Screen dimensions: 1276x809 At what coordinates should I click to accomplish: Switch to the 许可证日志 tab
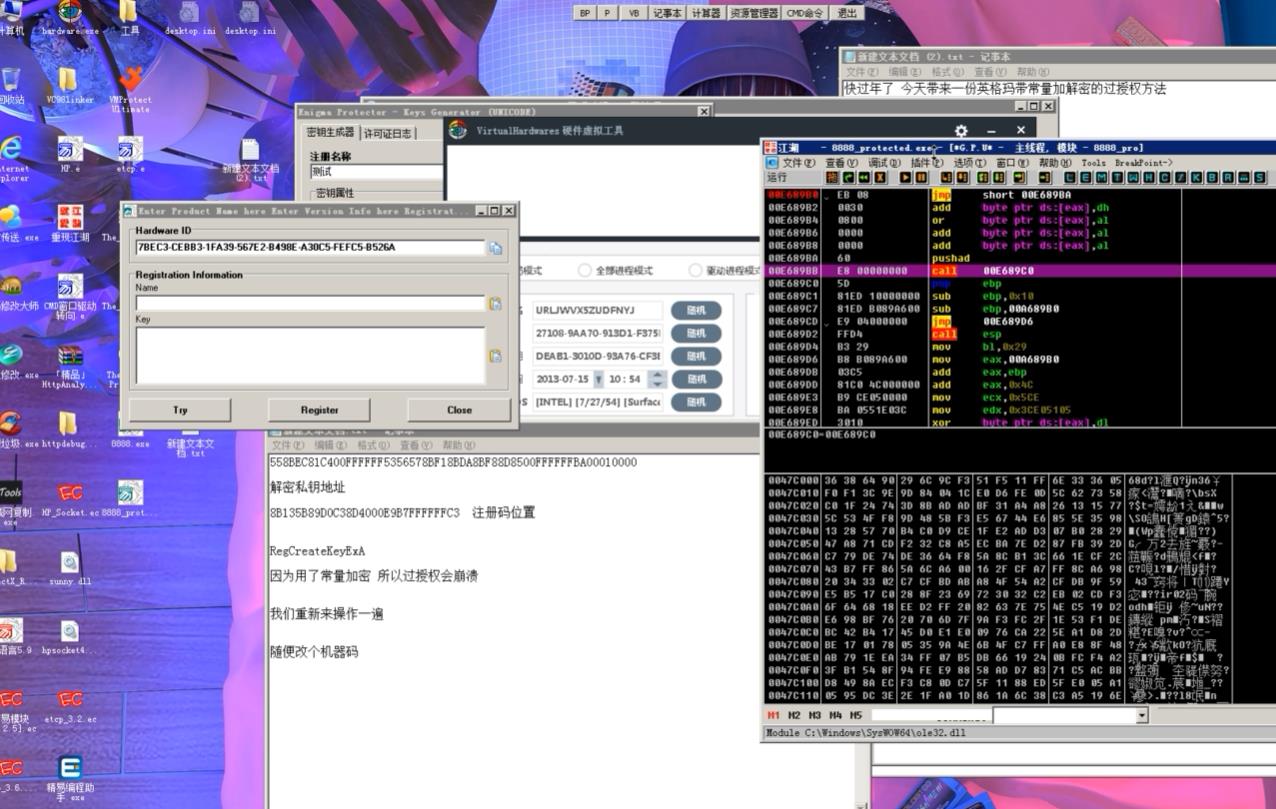coord(388,133)
